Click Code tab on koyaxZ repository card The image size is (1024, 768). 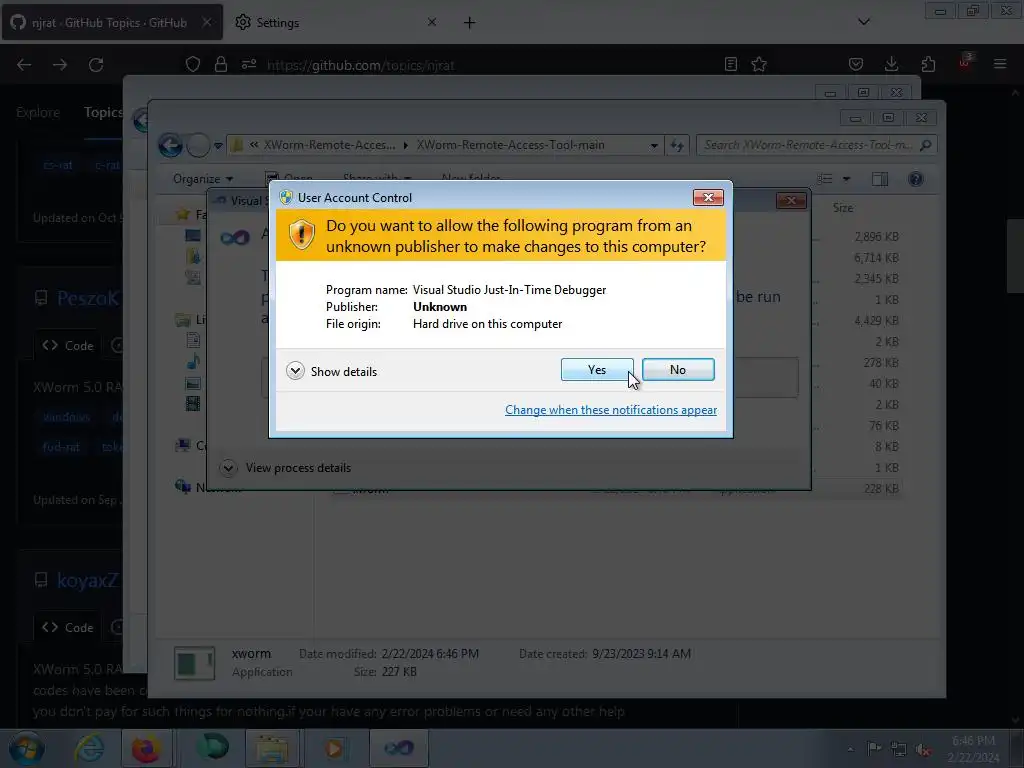tap(68, 628)
